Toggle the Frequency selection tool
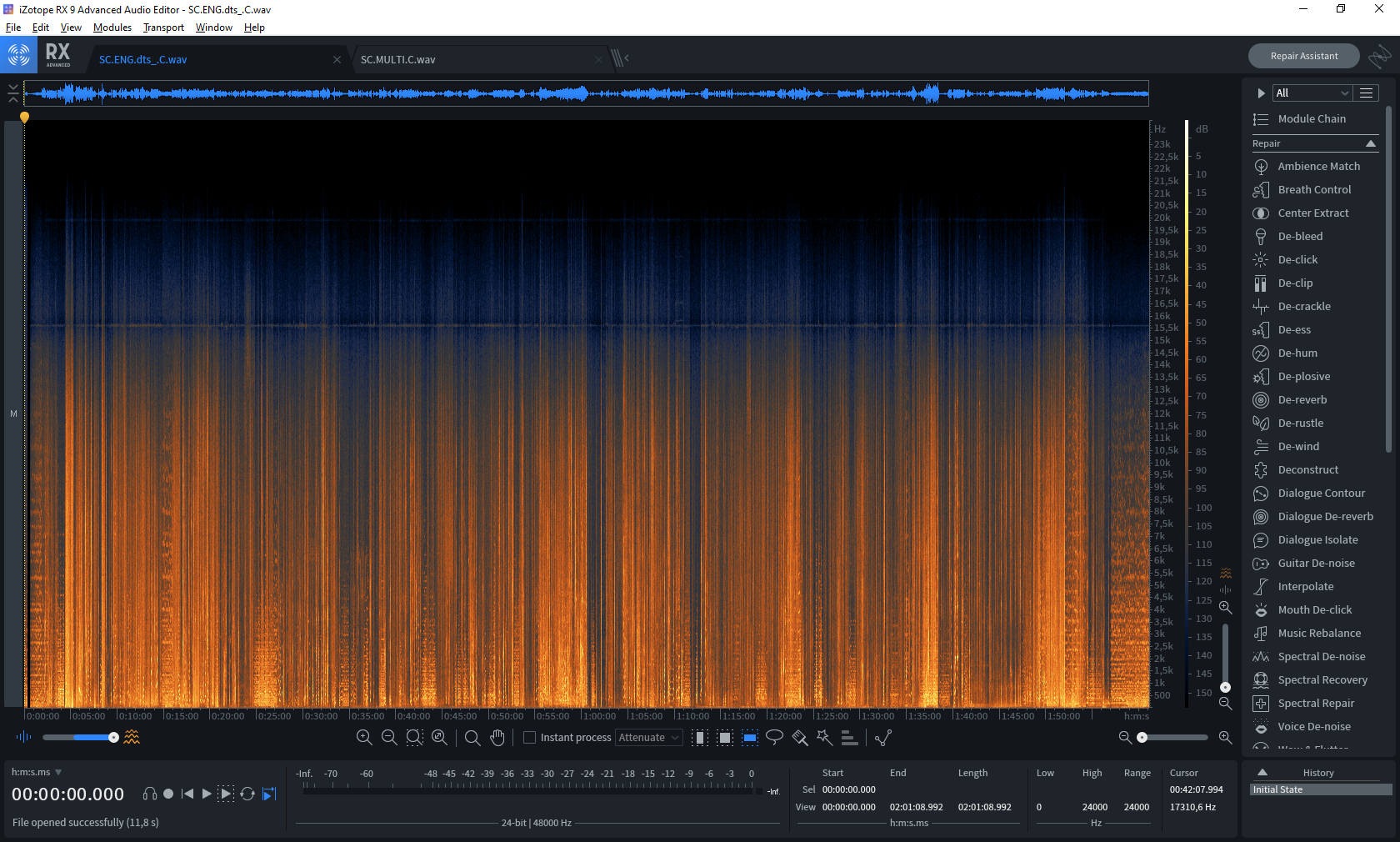The height and width of the screenshot is (842, 1400). pos(750,737)
